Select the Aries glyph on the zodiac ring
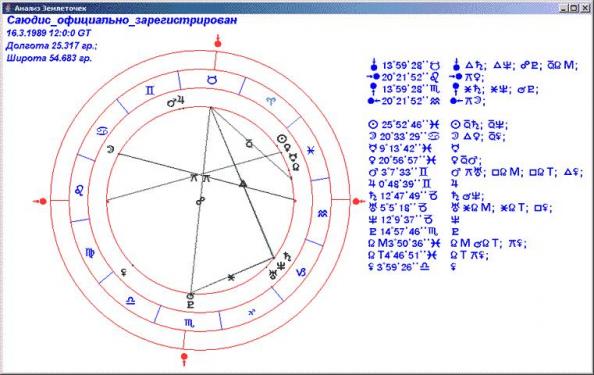594x375 pixels. 271,101
